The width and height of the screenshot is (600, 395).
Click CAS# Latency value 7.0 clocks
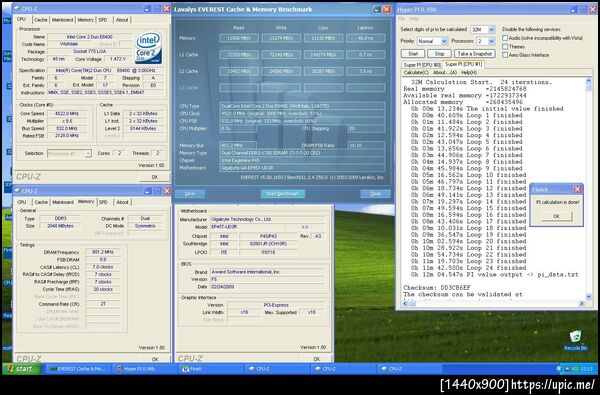[x=103, y=267]
